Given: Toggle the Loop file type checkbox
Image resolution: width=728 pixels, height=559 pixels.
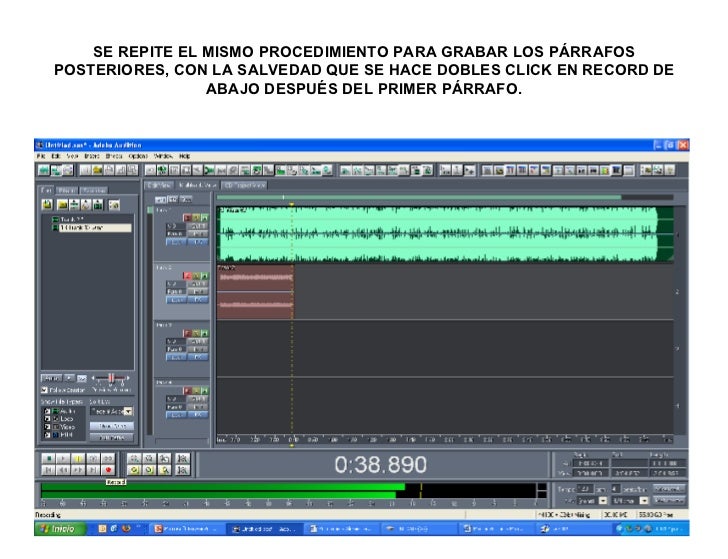Looking at the screenshot, I should [x=47, y=419].
